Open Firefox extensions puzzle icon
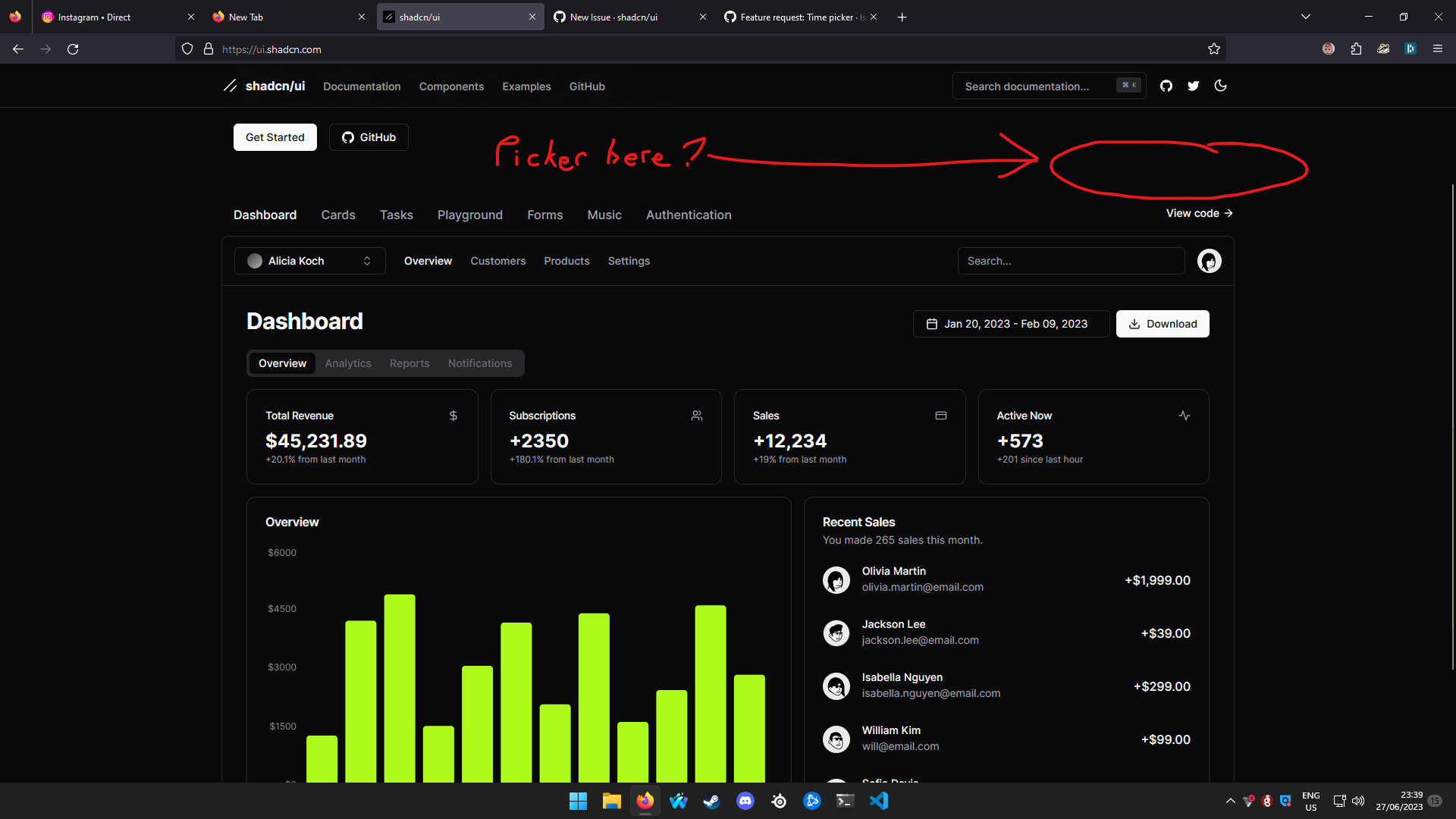 (1356, 49)
